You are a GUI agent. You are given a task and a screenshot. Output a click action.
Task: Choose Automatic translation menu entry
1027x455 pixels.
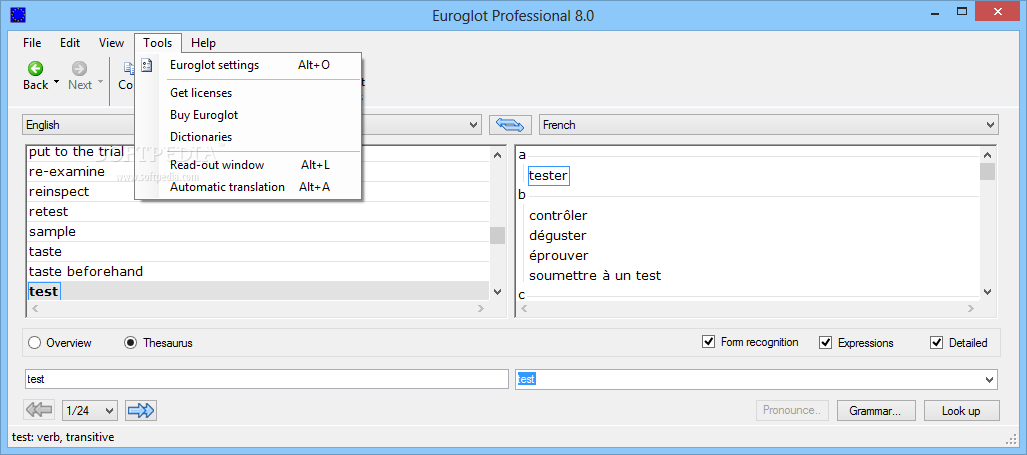coord(248,187)
